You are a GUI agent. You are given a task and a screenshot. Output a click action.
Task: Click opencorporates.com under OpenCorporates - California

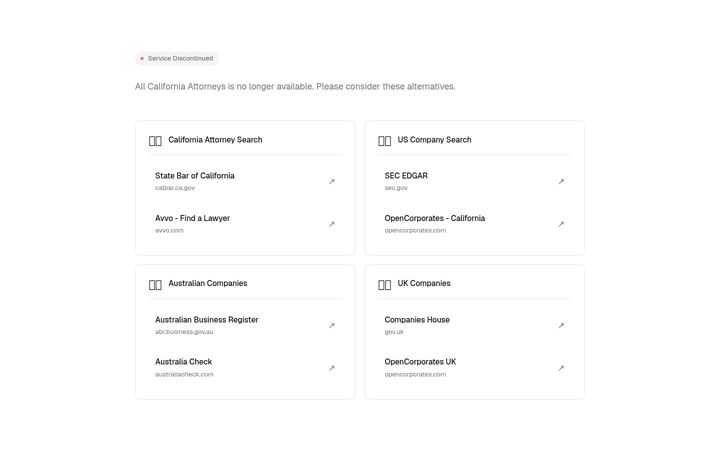coord(415,231)
